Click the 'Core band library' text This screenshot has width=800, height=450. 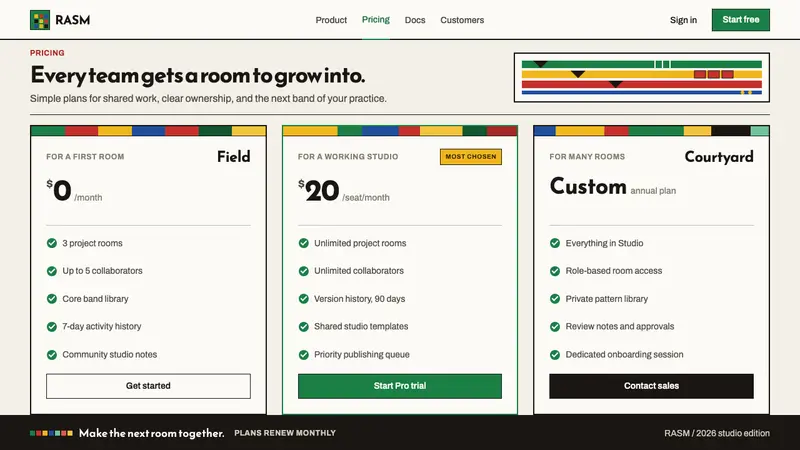[x=95, y=299]
